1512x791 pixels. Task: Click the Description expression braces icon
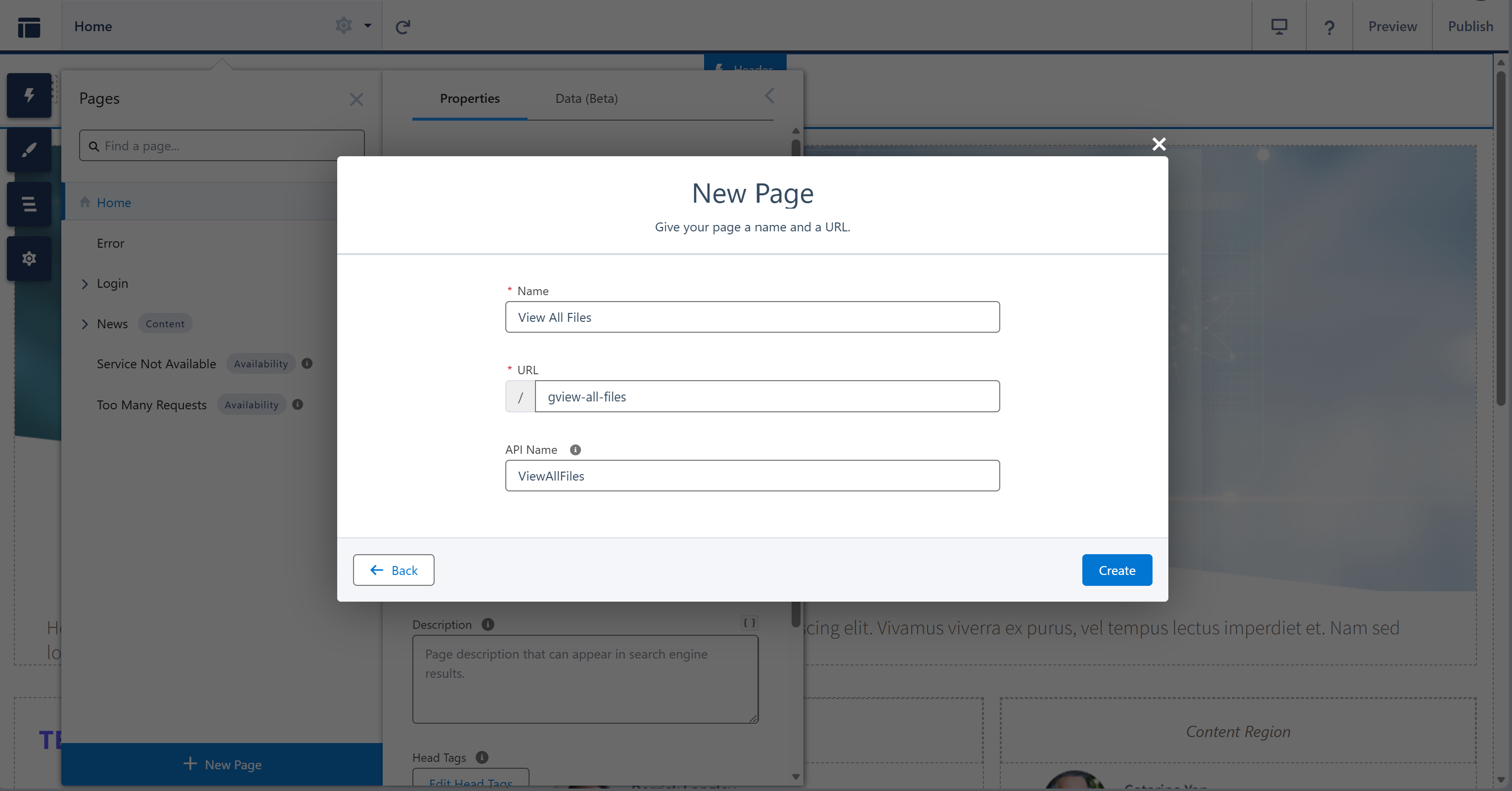pos(750,622)
